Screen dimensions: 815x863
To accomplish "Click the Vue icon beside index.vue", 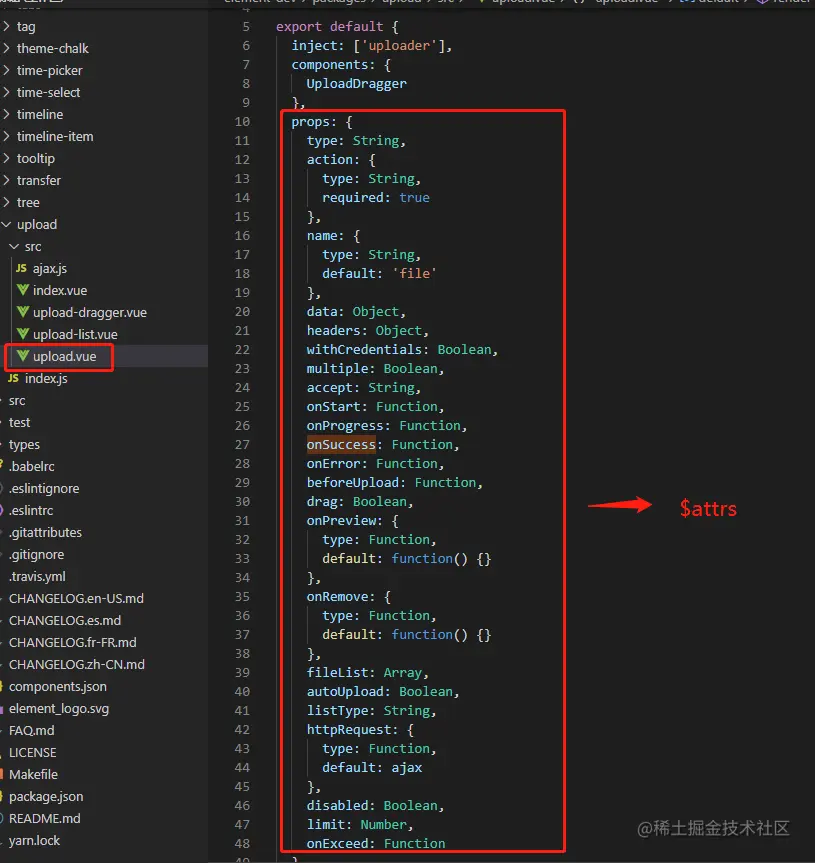I will pyautogui.click(x=23, y=290).
